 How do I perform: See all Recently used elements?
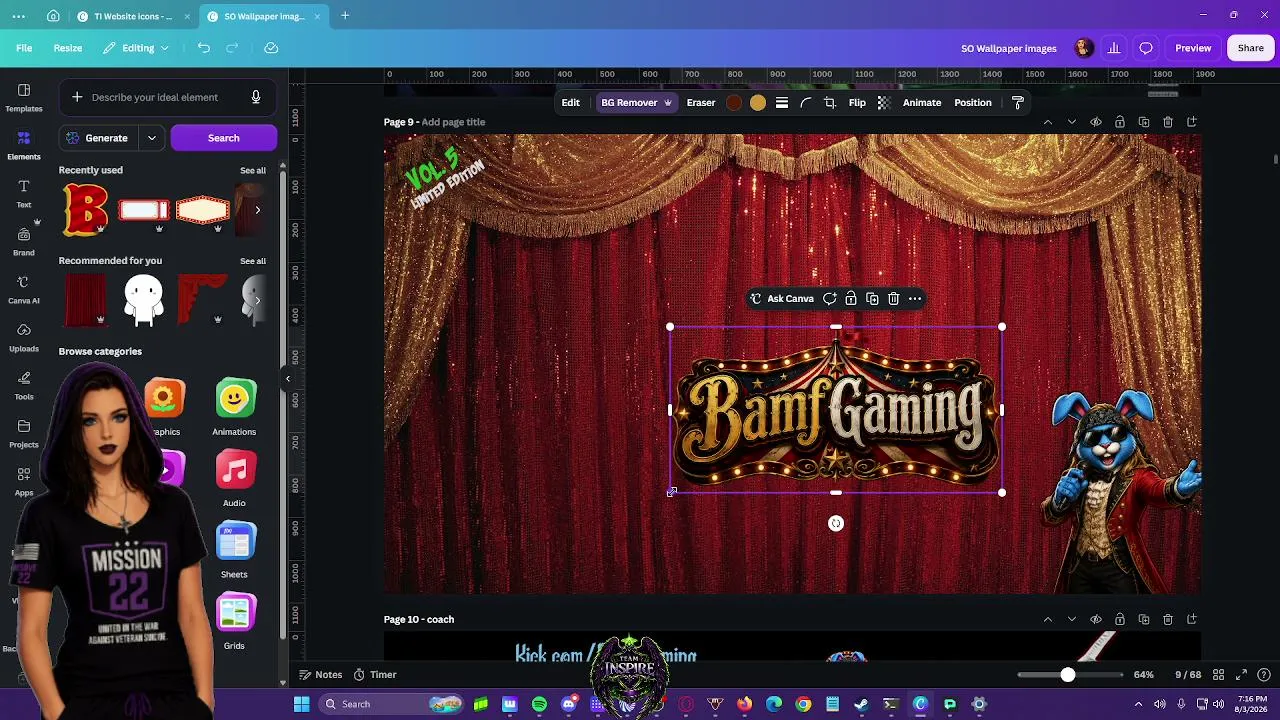[x=253, y=171]
